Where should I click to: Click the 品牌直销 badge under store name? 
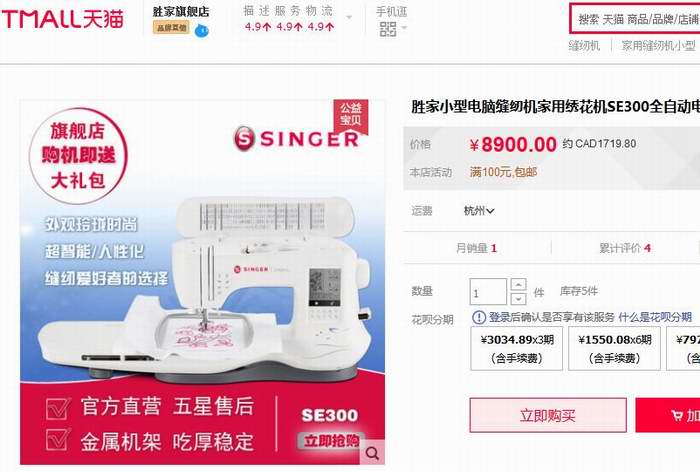(171, 28)
